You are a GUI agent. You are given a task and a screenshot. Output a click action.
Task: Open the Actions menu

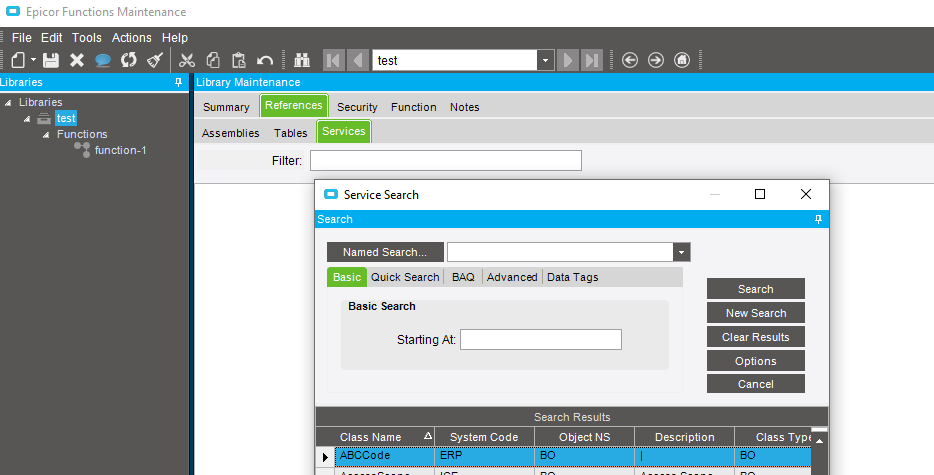[132, 38]
